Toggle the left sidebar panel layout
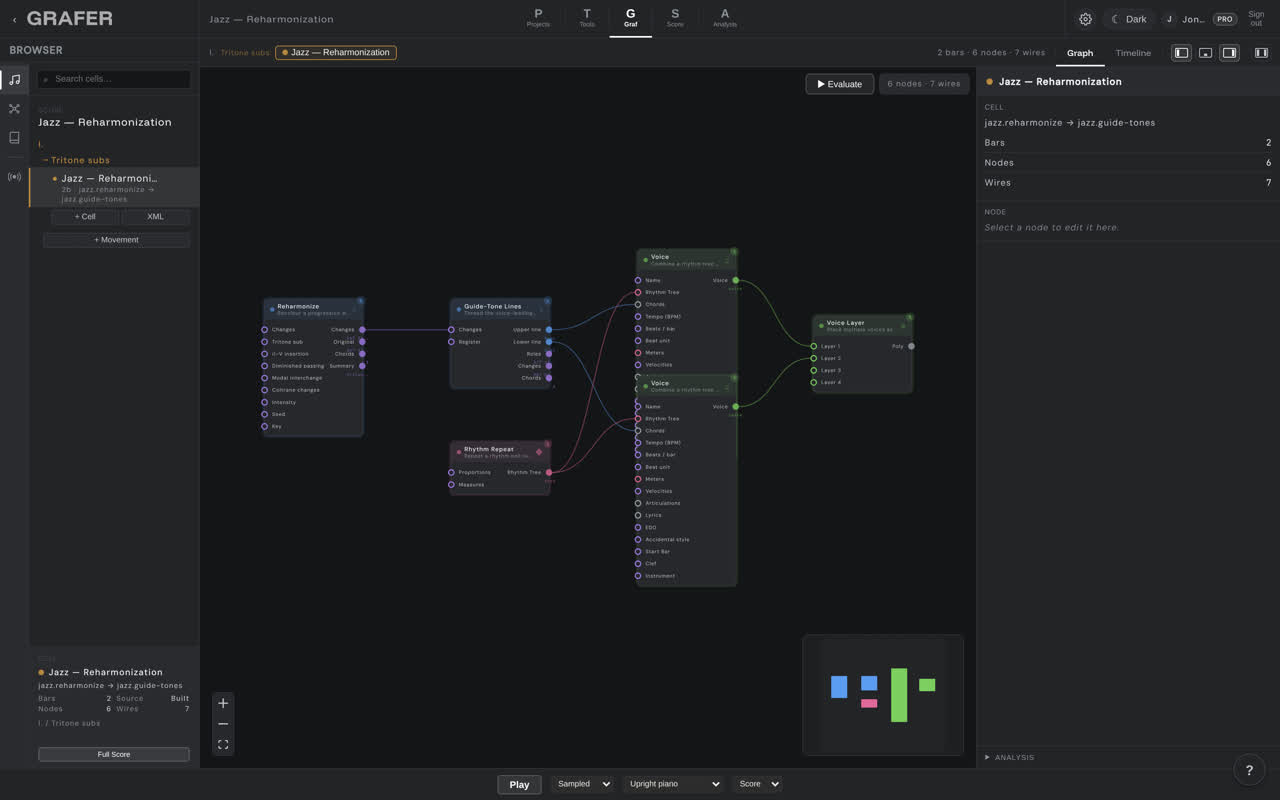Screen dimensions: 1280x800 pyautogui.click(x=1181, y=53)
